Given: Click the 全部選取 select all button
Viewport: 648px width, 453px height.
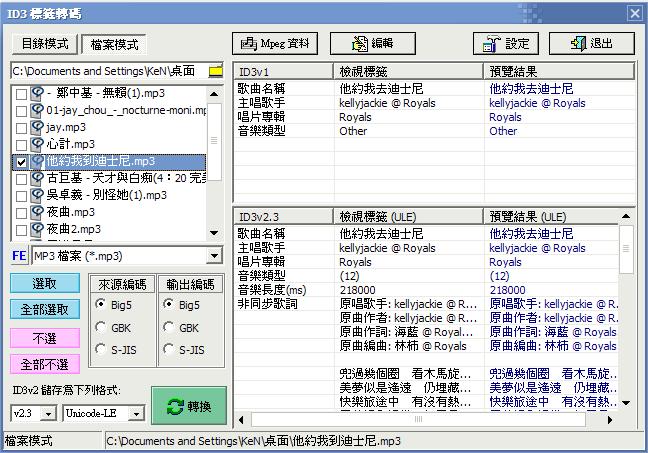Looking at the screenshot, I should click(x=44, y=309).
